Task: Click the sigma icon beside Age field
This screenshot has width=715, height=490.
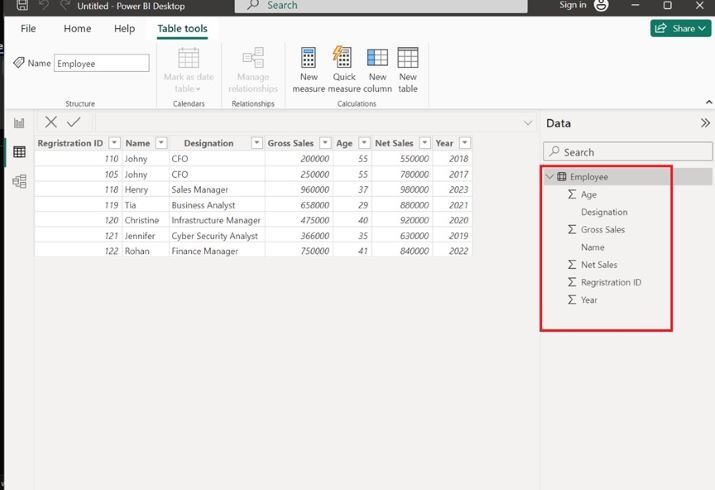Action: [572, 195]
